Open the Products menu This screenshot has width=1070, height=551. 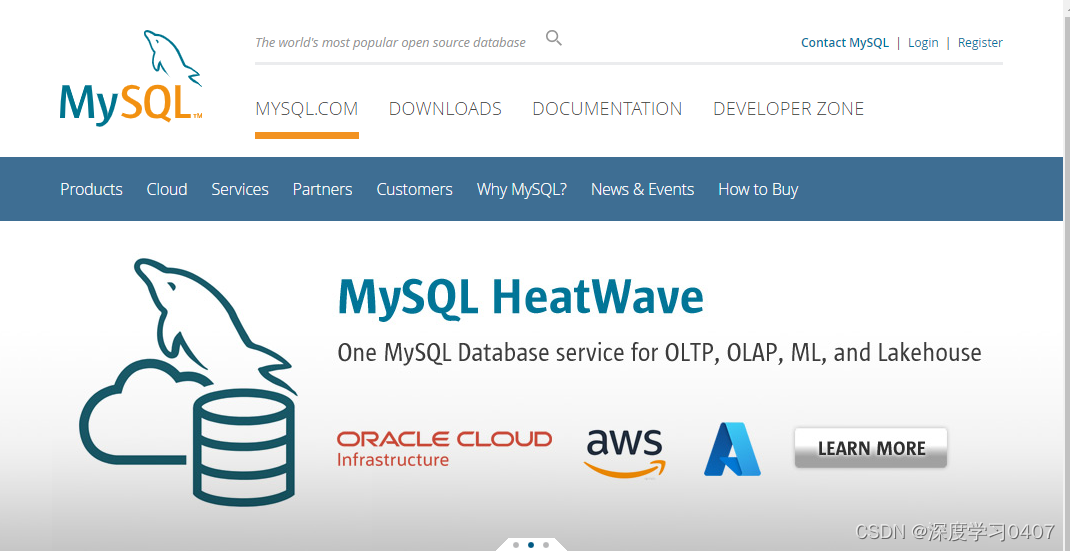pos(91,189)
